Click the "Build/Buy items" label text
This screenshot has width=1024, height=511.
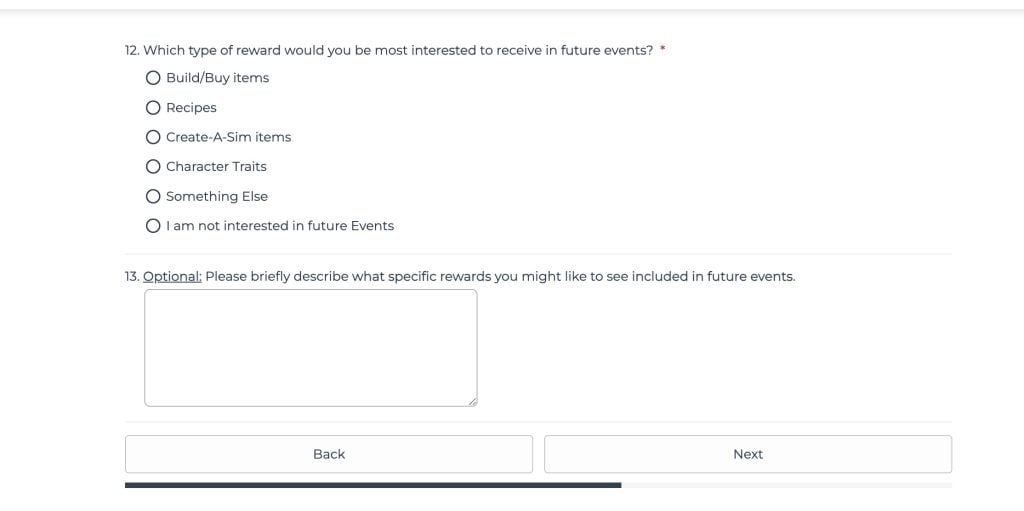[217, 78]
